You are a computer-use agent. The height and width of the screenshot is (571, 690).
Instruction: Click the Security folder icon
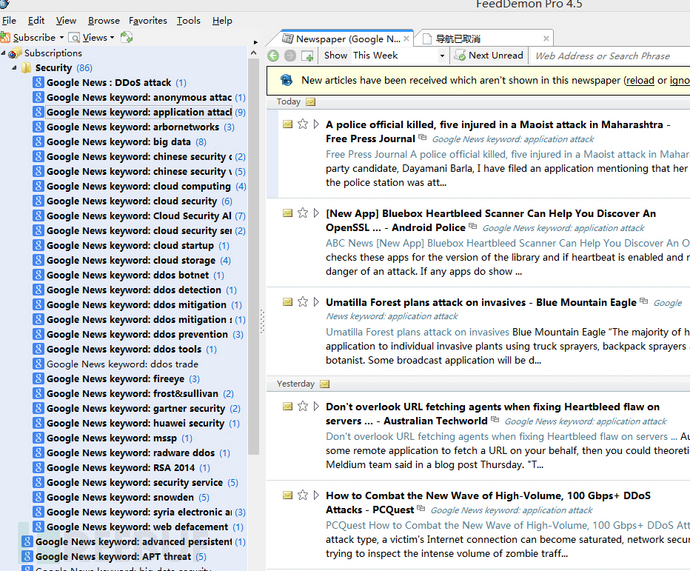pos(26,68)
